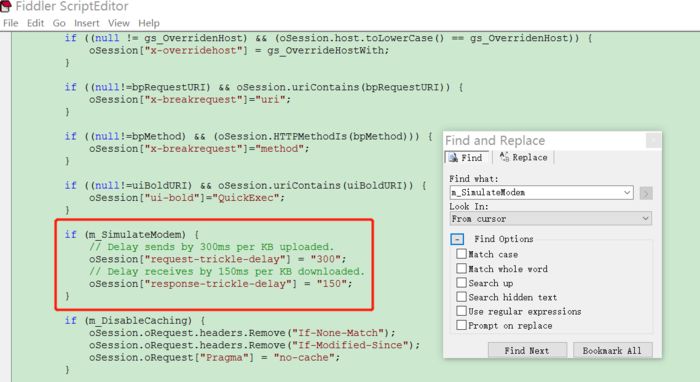The width and height of the screenshot is (700, 382).
Task: Click the "If-None-Match" header removal line
Action: 242,333
